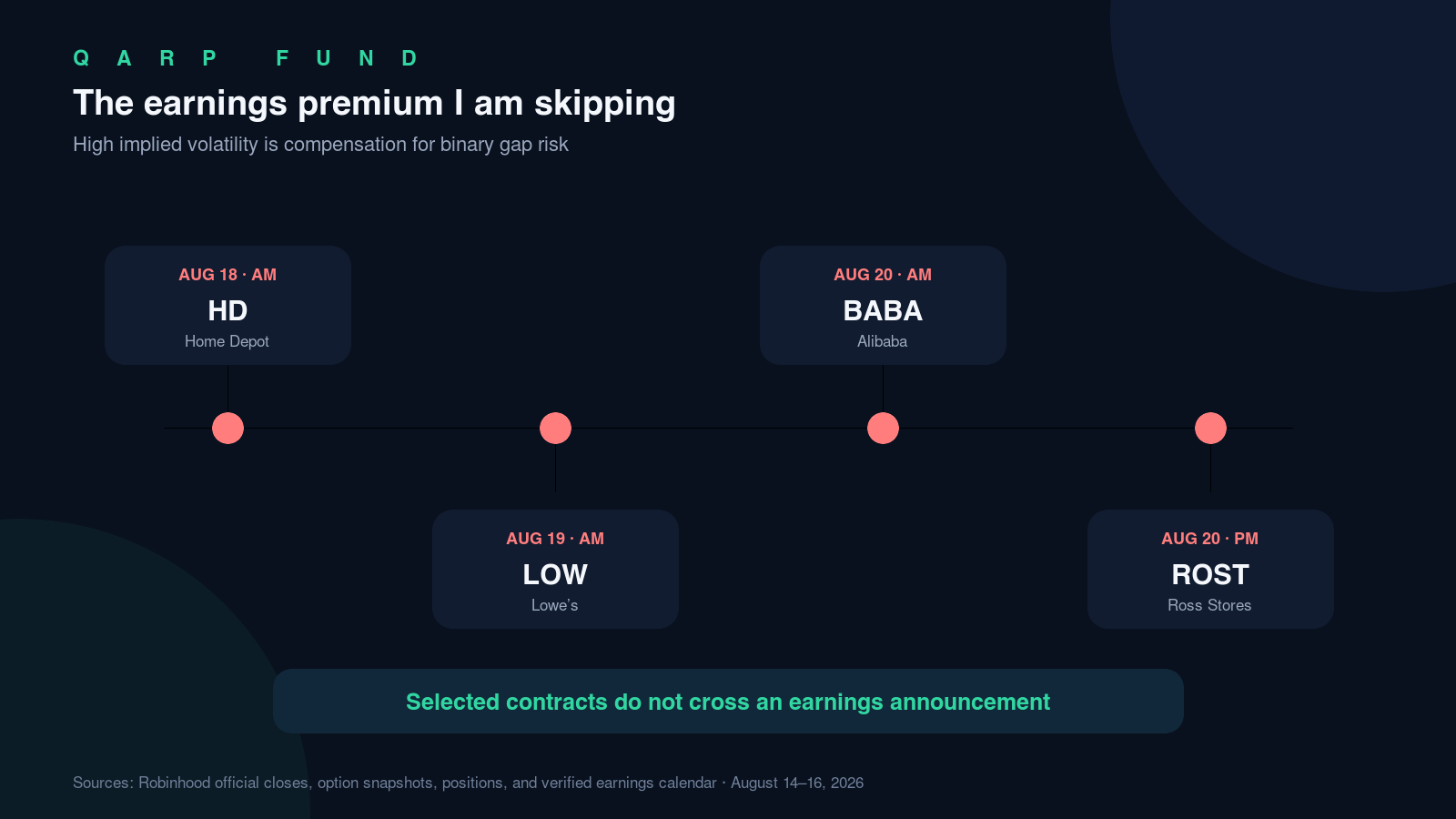Image resolution: width=1456 pixels, height=819 pixels.
Task: Click the LOW timeline dot
Action: pos(555,428)
